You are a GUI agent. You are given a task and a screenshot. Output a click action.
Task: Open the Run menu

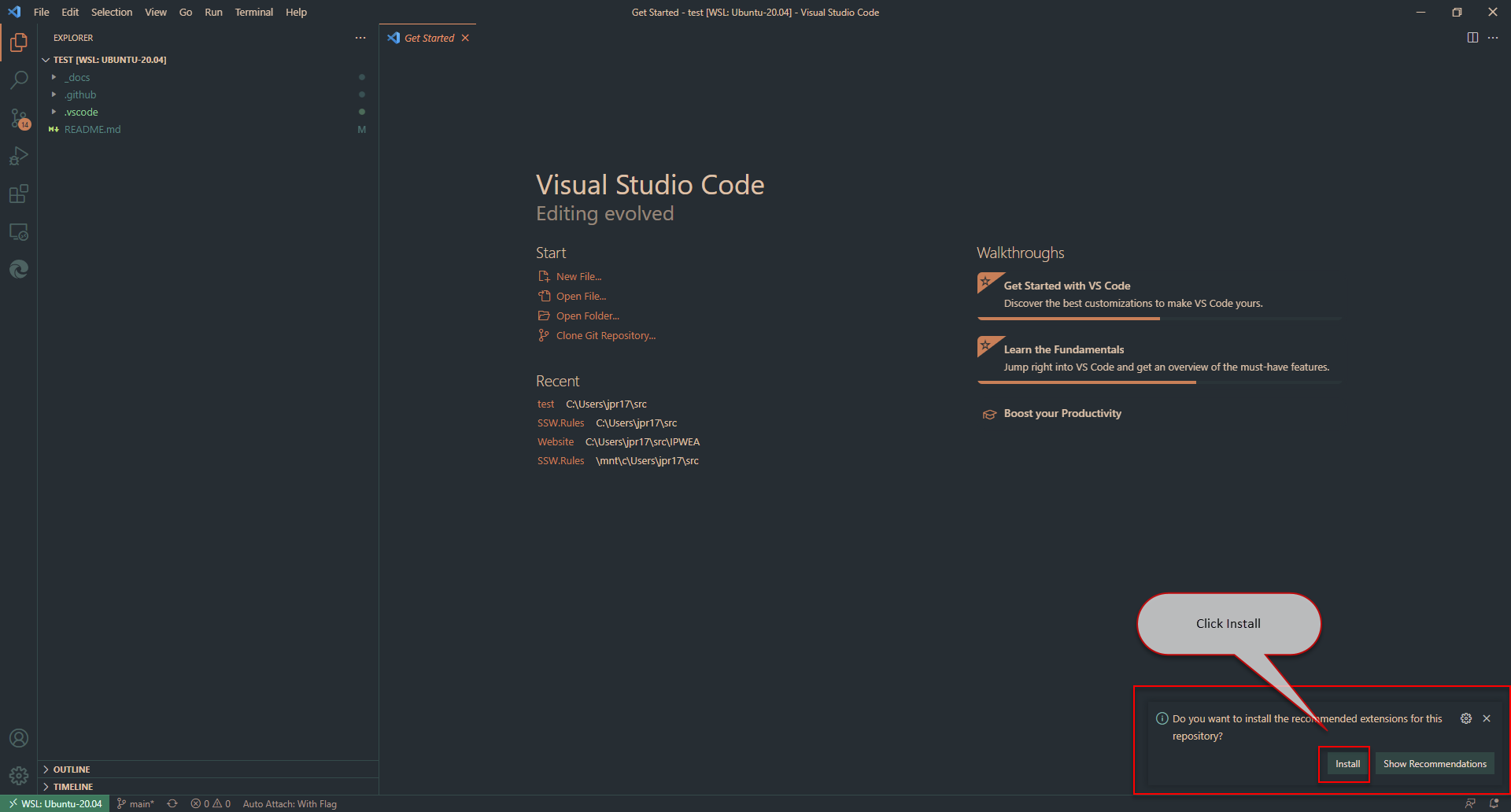pos(213,12)
